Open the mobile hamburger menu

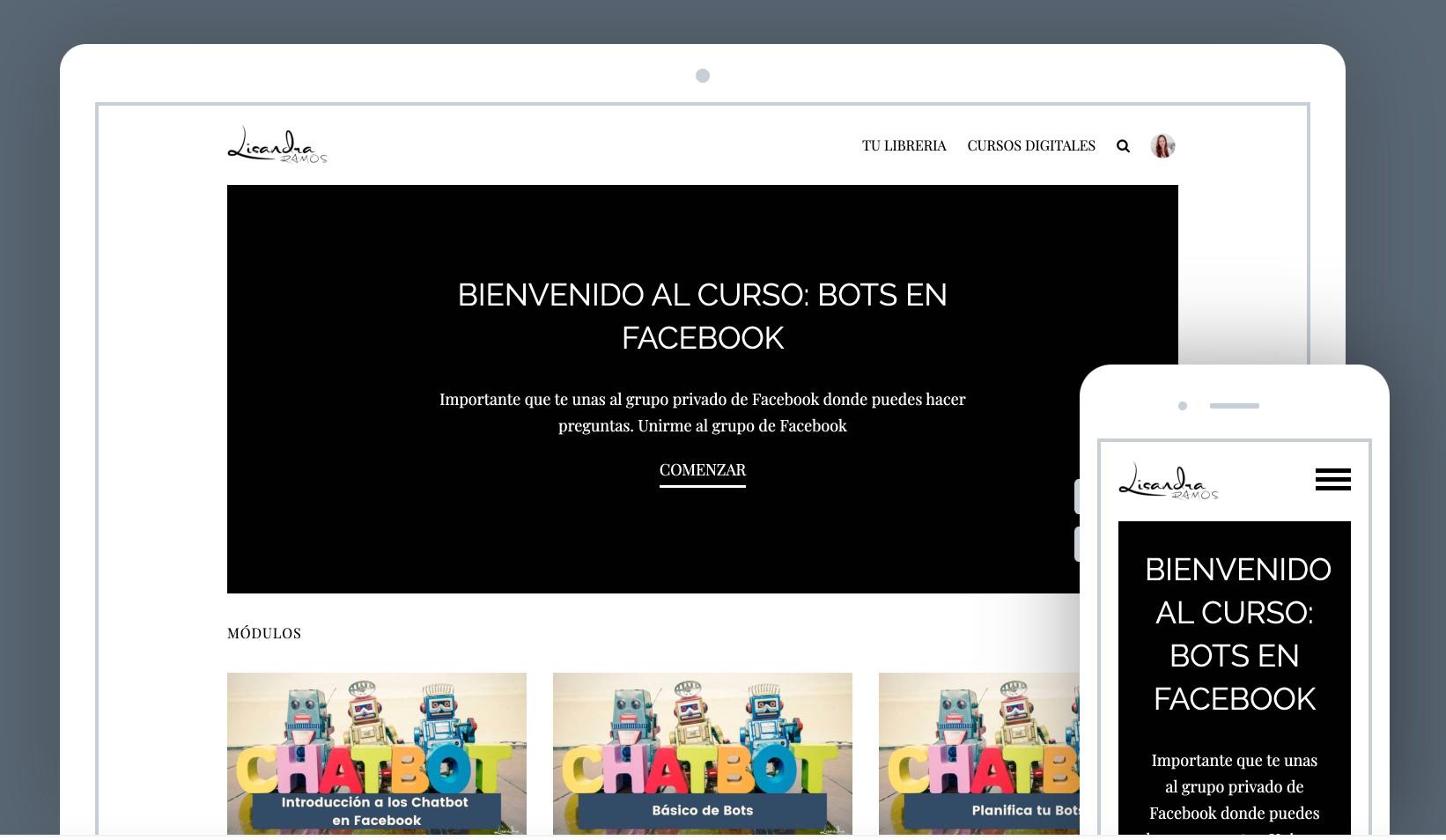pyautogui.click(x=1332, y=479)
